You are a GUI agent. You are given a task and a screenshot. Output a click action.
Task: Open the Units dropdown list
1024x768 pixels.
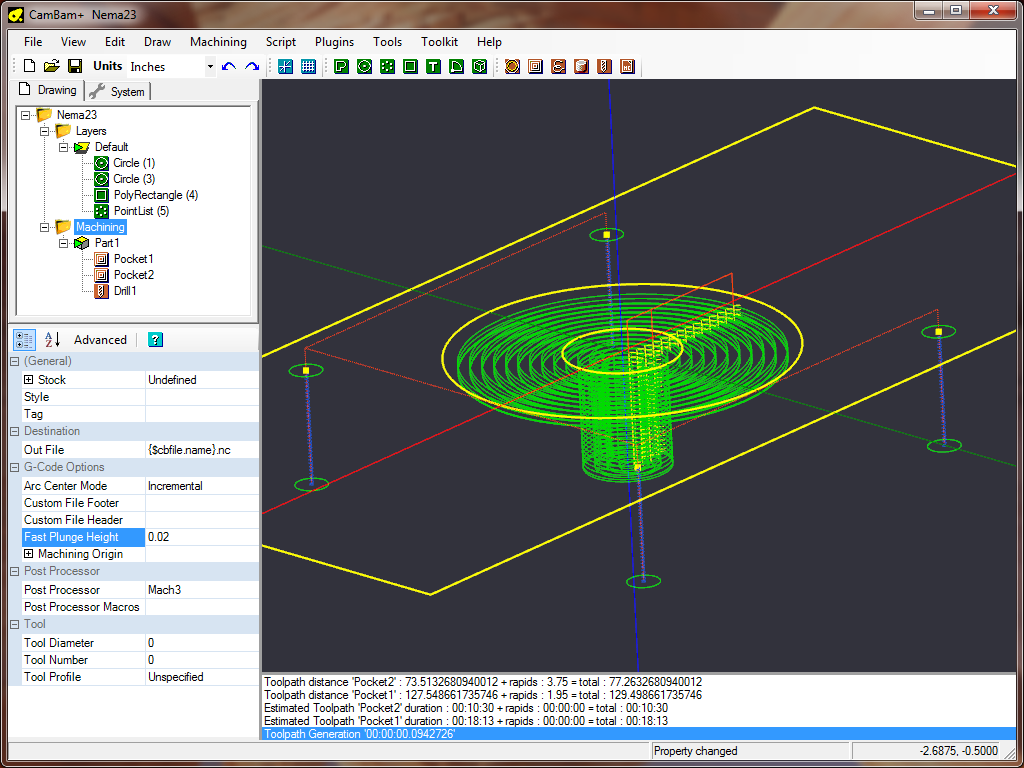tap(210, 67)
